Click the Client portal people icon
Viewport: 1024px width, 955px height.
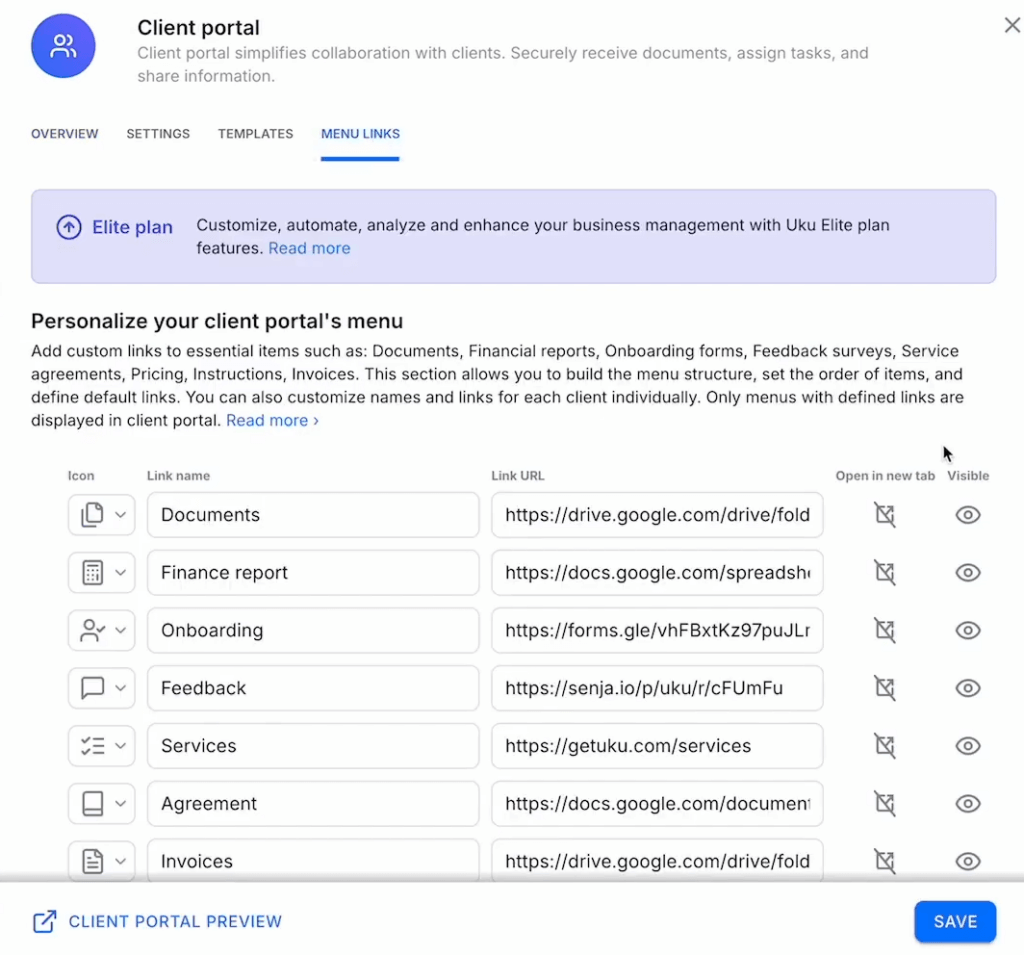63,45
